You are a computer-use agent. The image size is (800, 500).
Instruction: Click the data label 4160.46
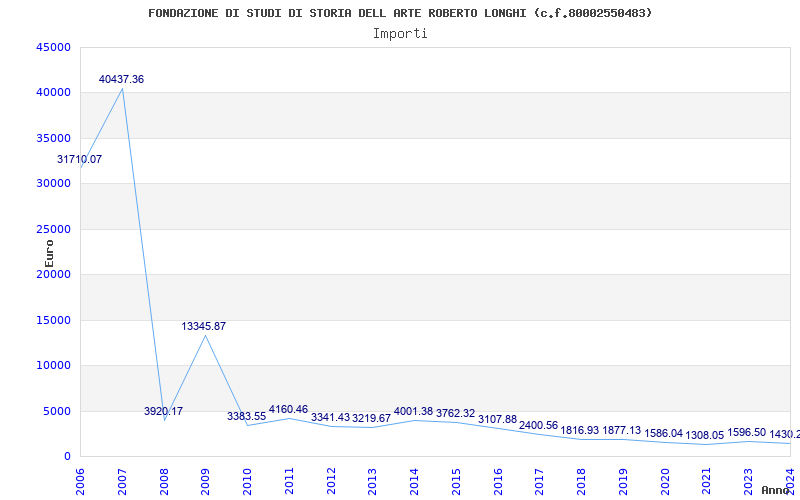(x=288, y=409)
